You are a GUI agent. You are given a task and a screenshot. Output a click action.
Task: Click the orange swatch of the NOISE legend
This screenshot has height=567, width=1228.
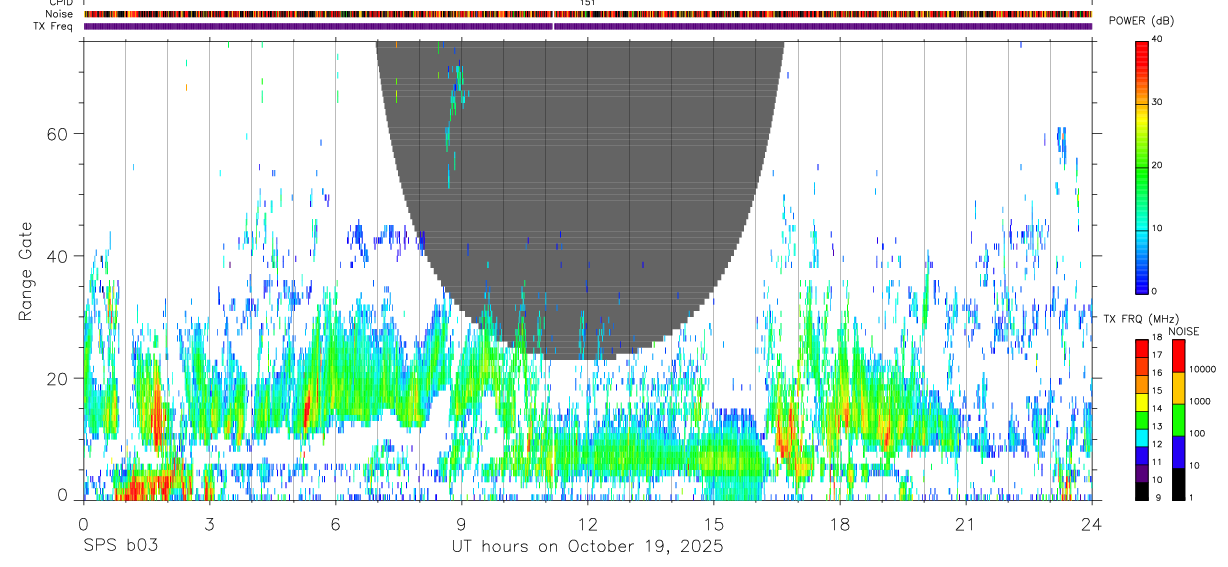pos(1178,388)
